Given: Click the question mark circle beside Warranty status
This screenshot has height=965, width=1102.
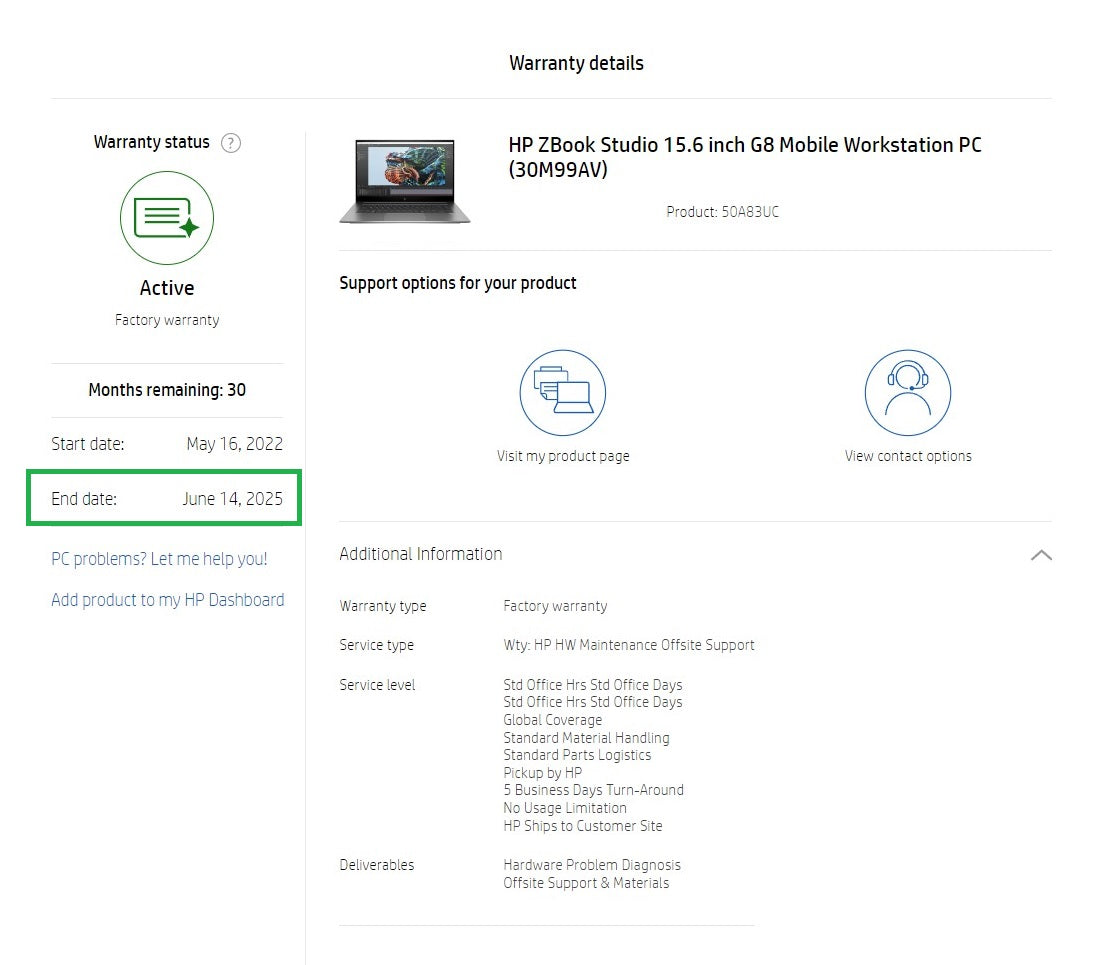Looking at the screenshot, I should (231, 143).
